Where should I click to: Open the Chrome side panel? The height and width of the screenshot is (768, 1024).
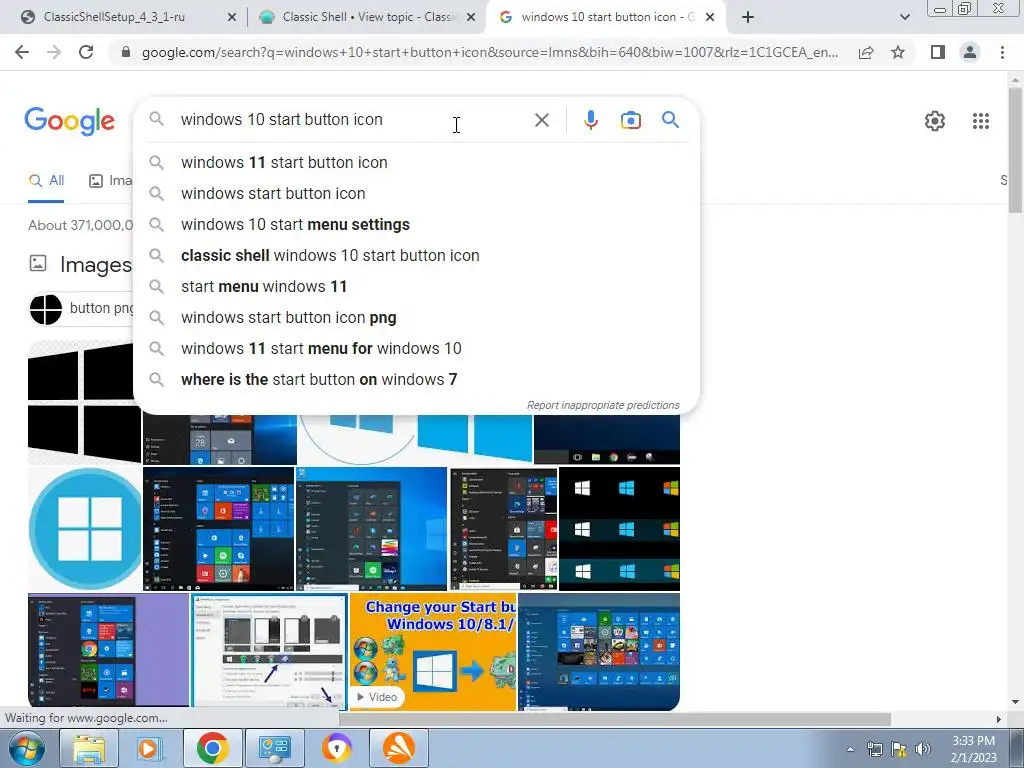938,52
